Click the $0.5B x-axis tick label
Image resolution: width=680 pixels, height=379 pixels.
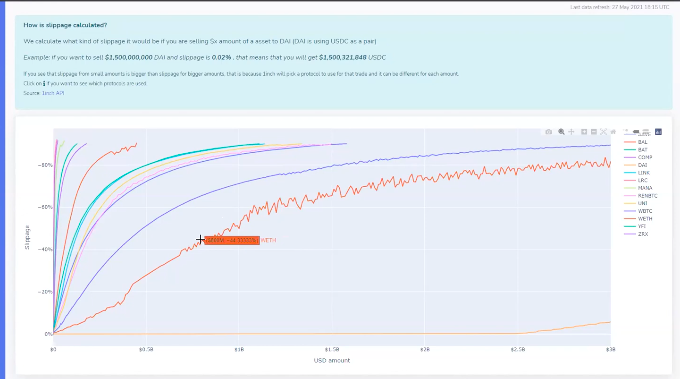click(x=146, y=350)
